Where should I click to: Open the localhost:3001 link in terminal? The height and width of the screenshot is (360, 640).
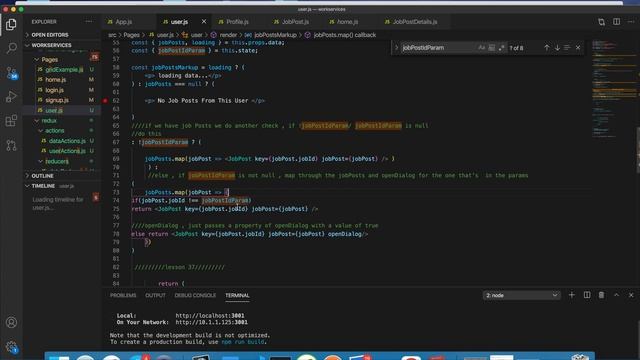(x=210, y=316)
